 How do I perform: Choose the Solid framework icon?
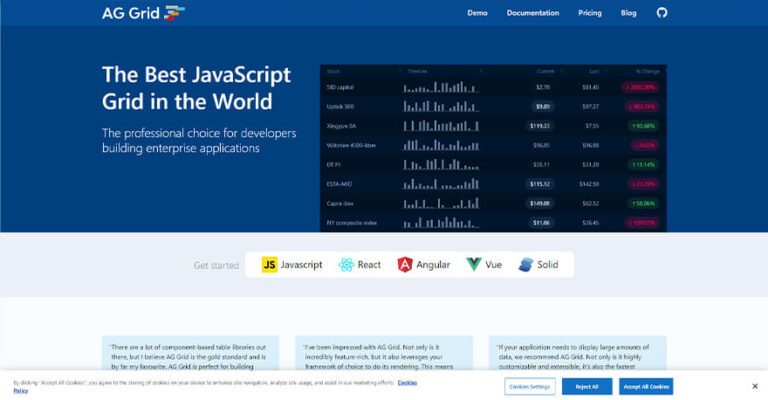click(526, 265)
